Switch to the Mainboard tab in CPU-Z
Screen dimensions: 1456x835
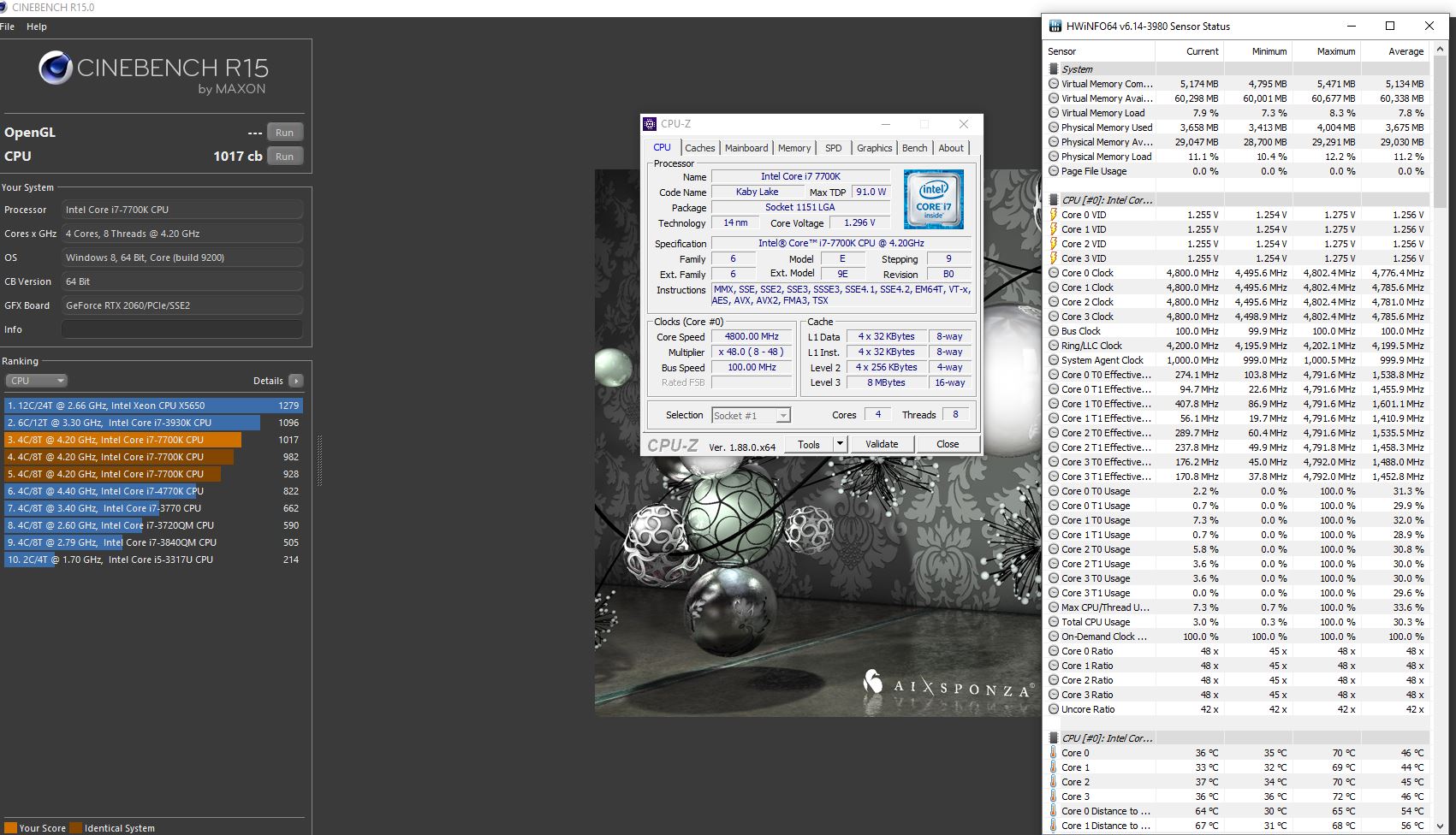pyautogui.click(x=746, y=148)
